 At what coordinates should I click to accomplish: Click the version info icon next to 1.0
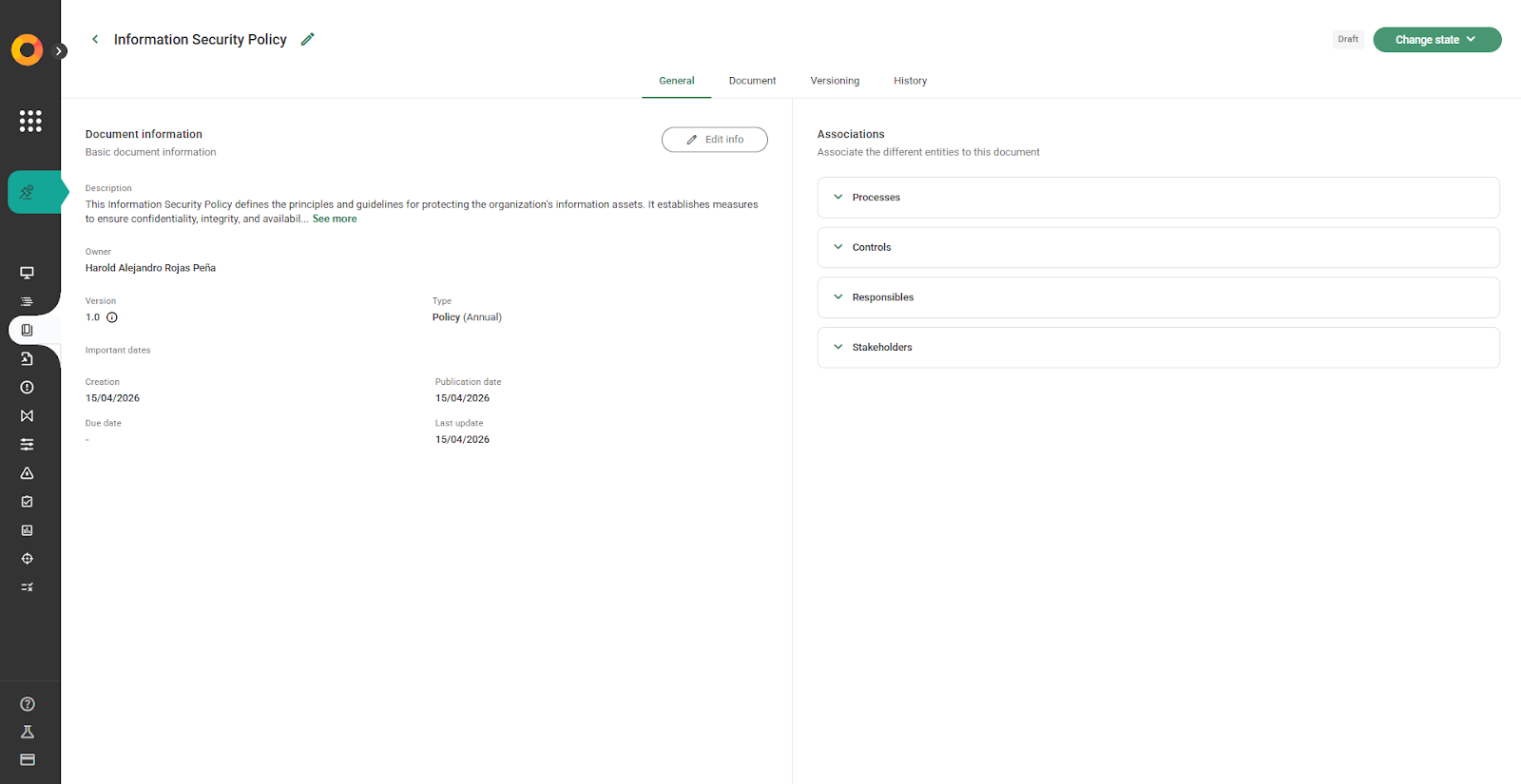[x=112, y=317]
